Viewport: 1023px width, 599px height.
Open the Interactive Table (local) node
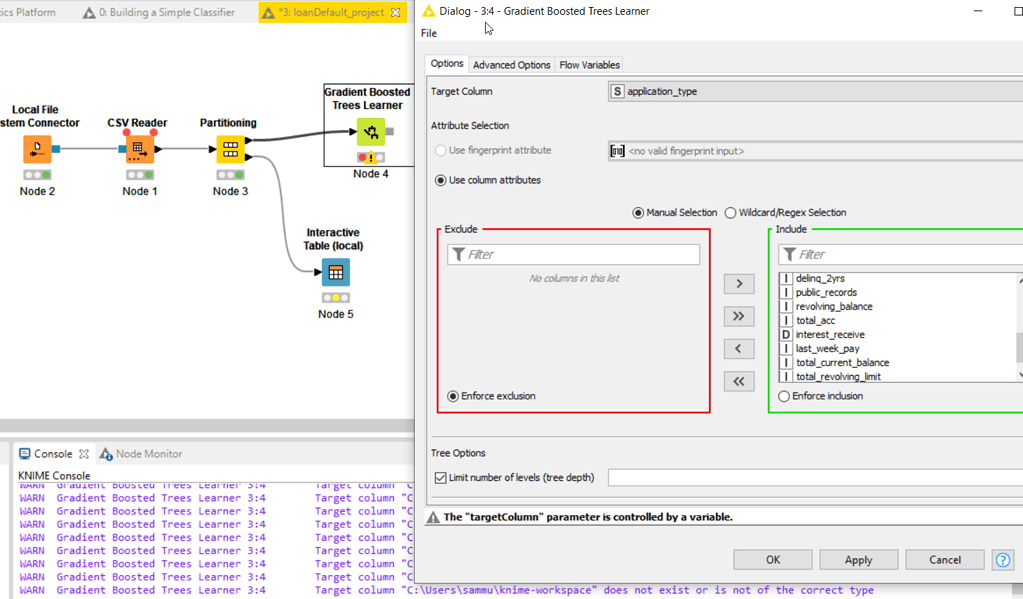[x=335, y=271]
